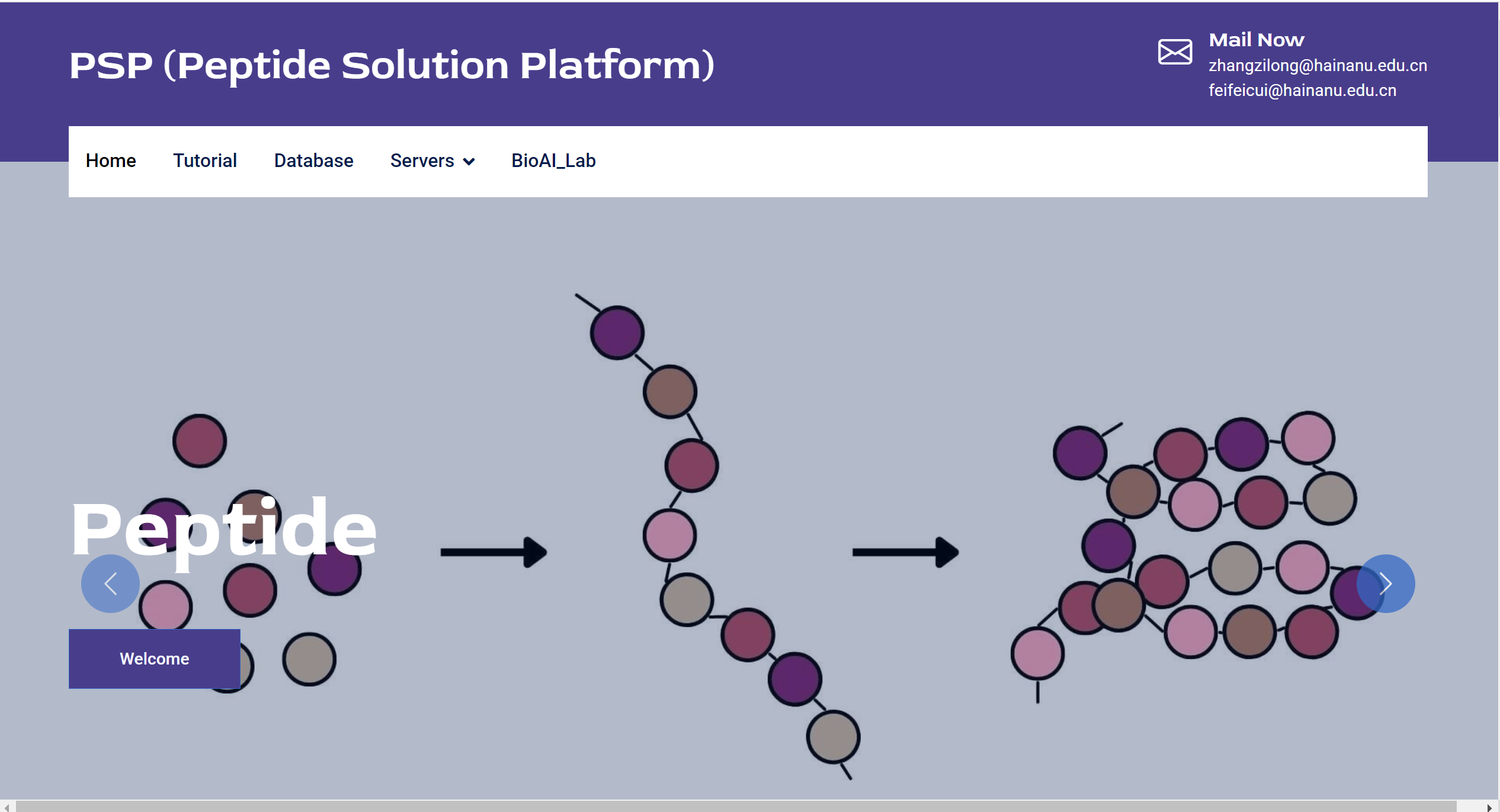This screenshot has height=812, width=1500.
Task: Click the second black arrow before the folded peptide
Action: tap(905, 552)
